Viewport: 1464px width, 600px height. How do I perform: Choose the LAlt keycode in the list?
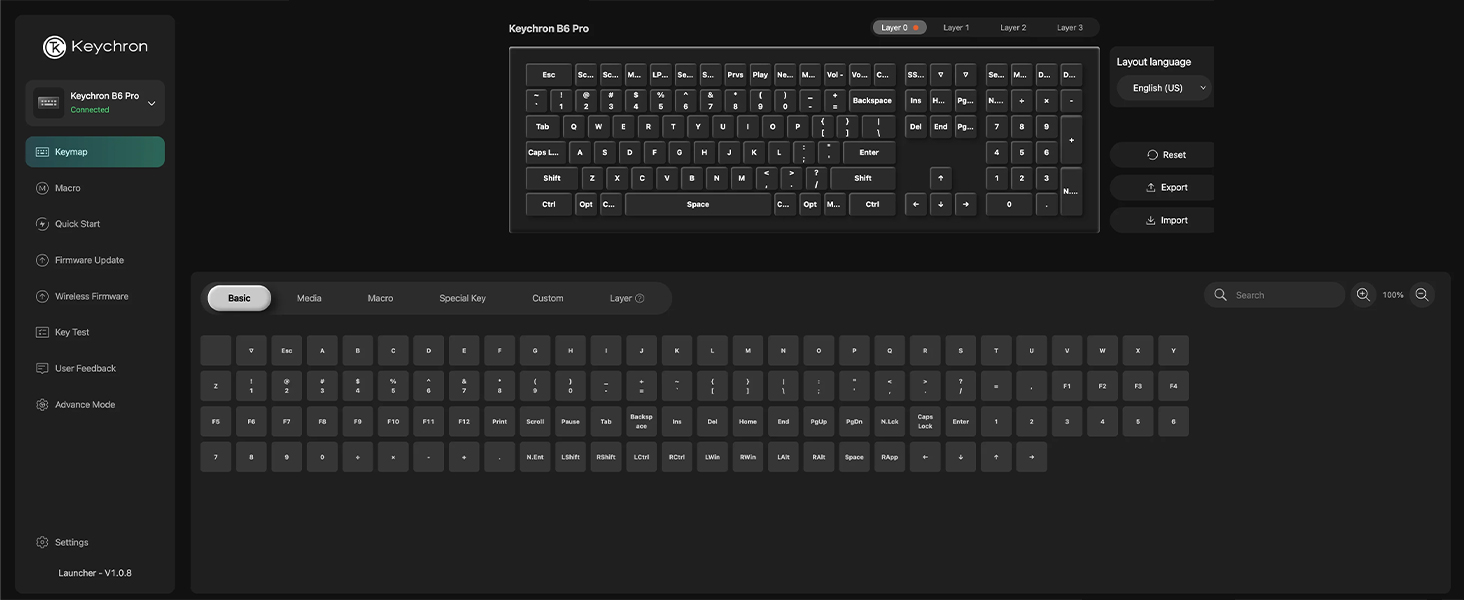[x=783, y=457]
